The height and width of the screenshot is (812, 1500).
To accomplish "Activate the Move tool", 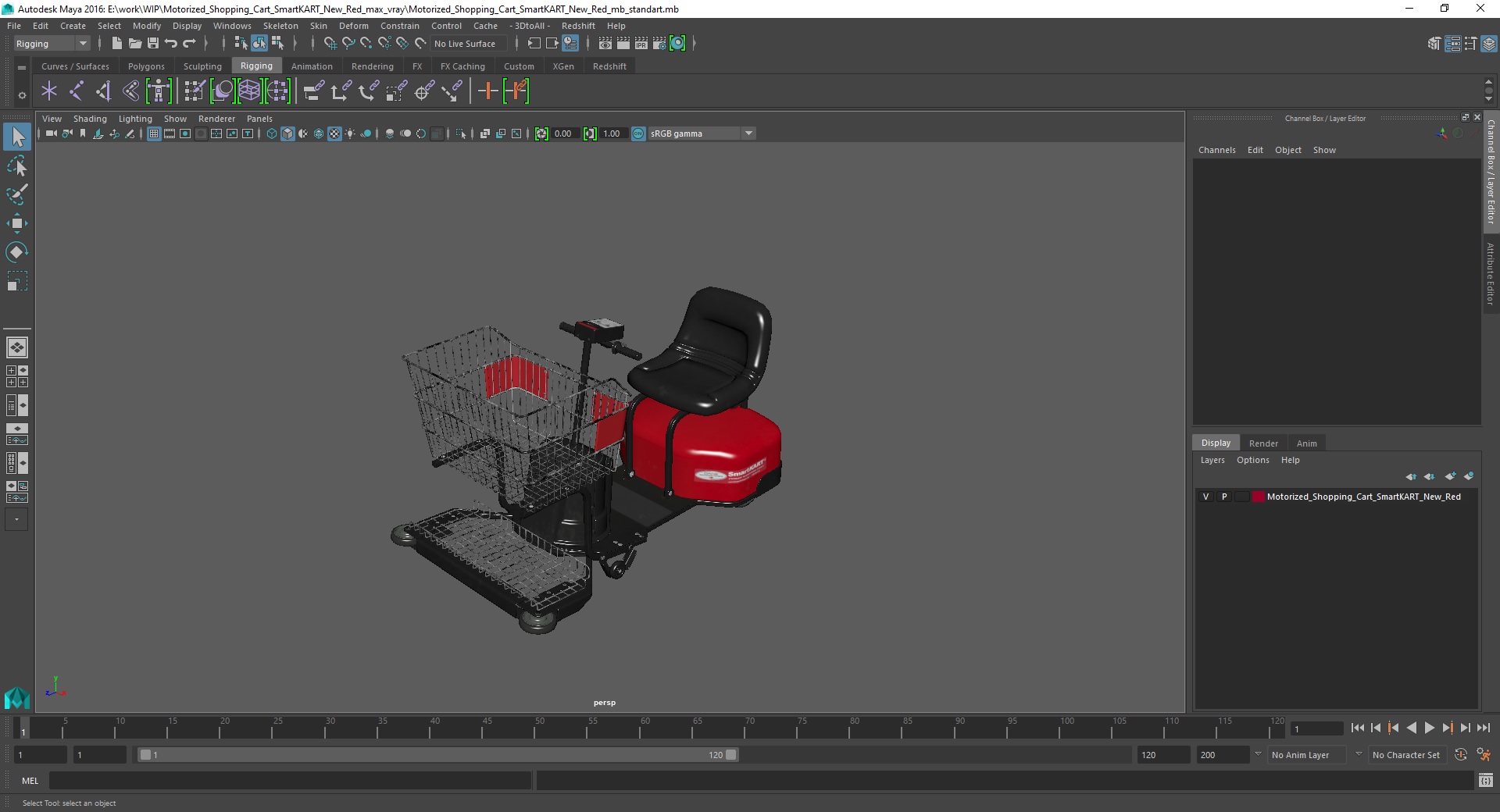I will pos(16,223).
